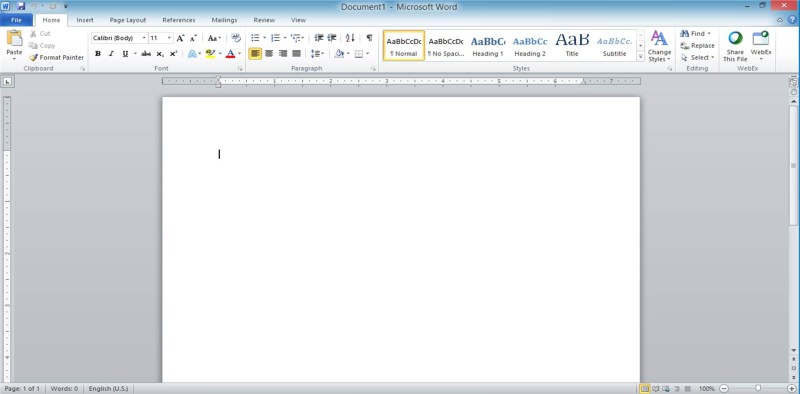The height and width of the screenshot is (394, 800).
Task: Toggle Underline formatting
Action: [125, 54]
